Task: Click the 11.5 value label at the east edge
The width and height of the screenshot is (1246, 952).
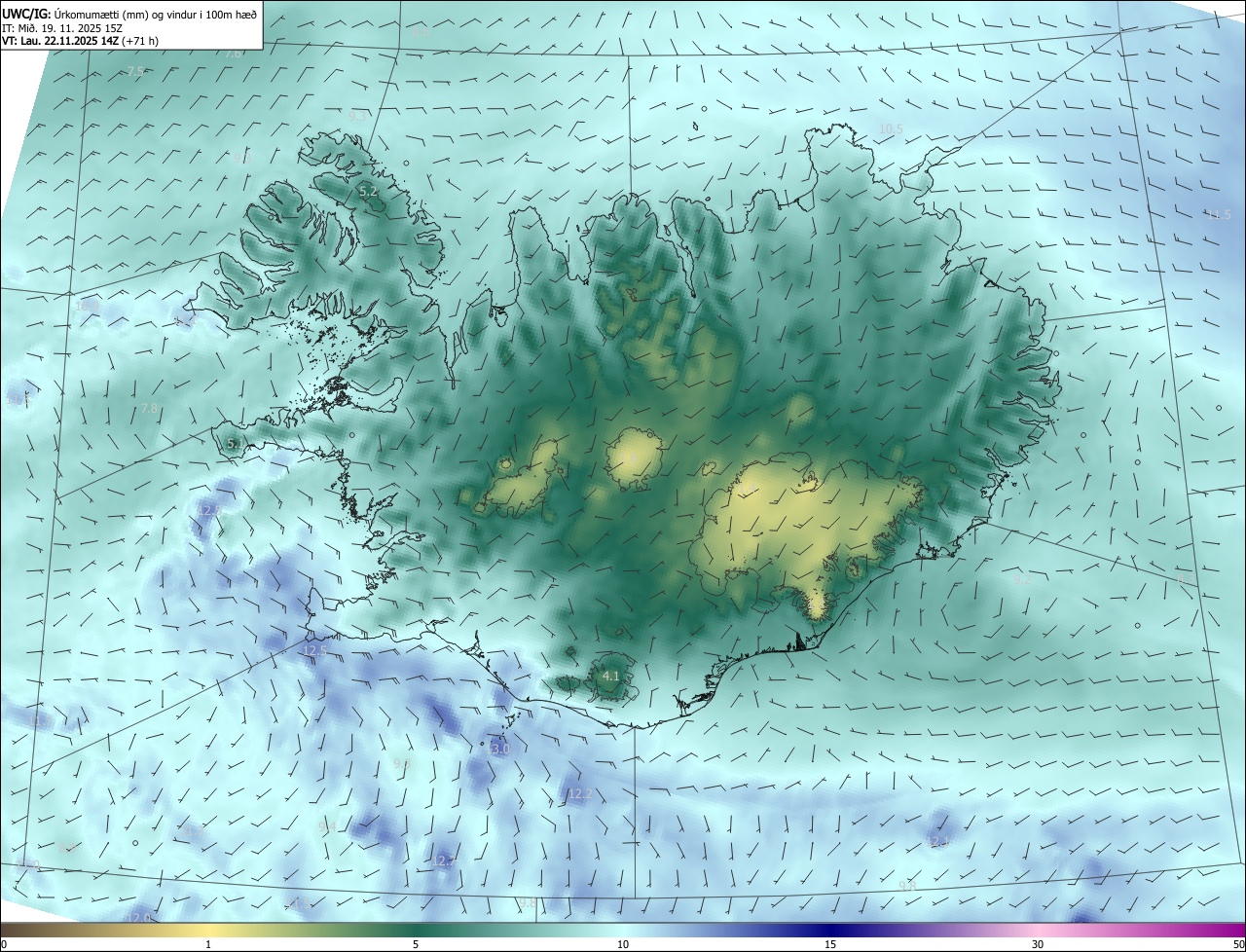Action: 1218,214
